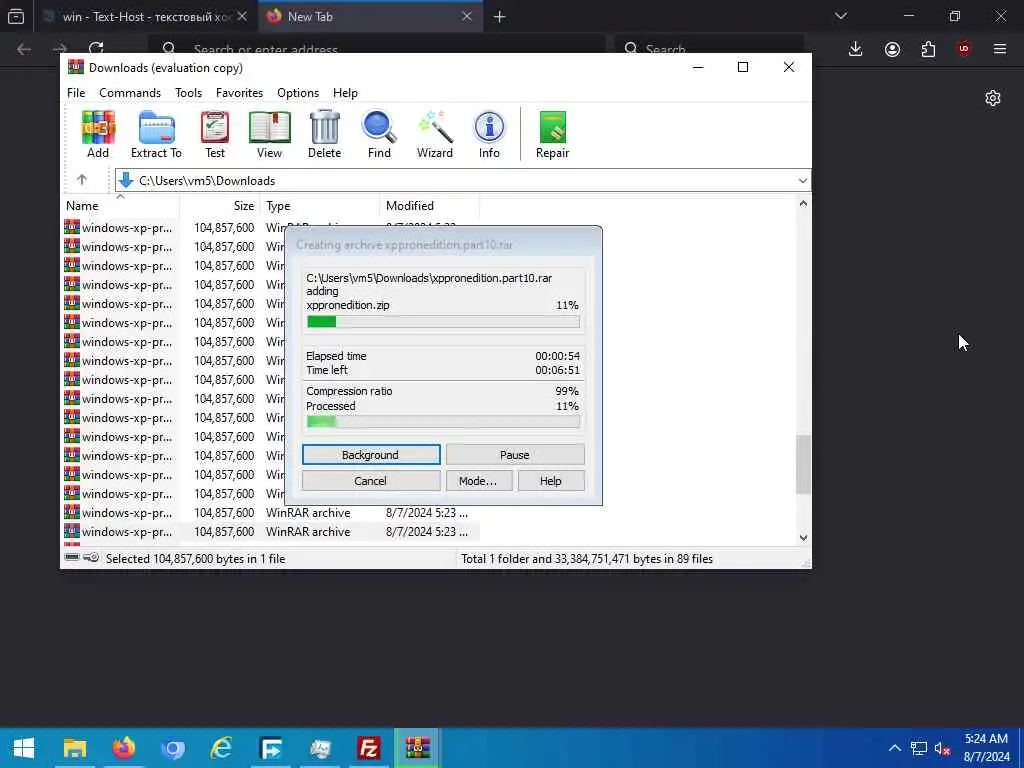The width and height of the screenshot is (1024, 768).
Task: Cancel the archive creation
Action: (x=371, y=481)
